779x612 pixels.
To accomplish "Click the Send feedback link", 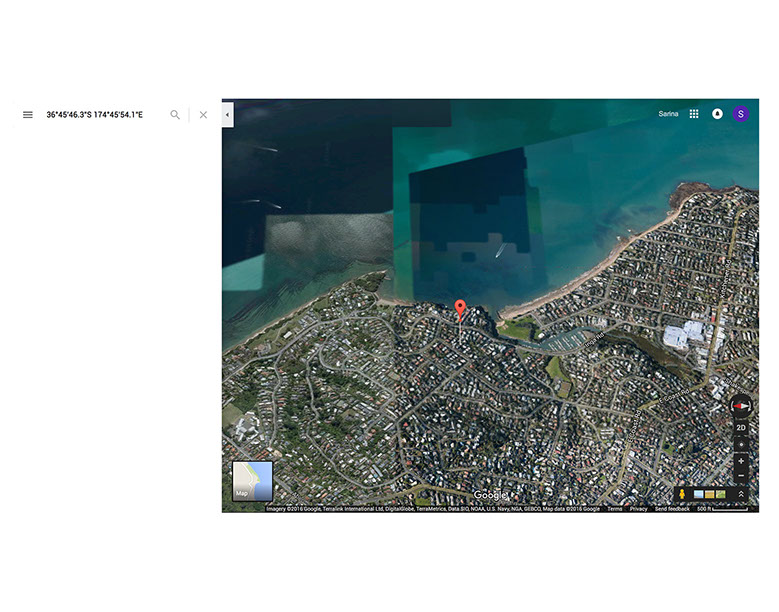I will point(672,509).
